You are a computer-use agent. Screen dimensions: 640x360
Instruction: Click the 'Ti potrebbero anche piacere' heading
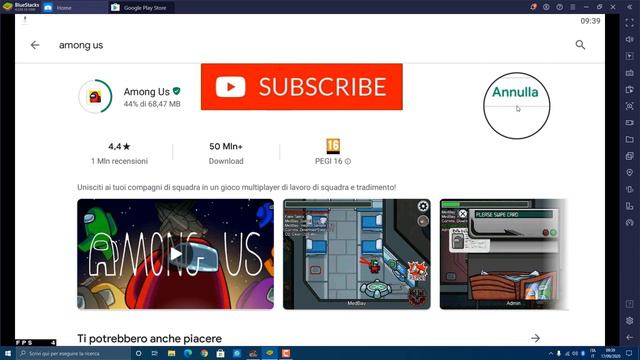click(x=149, y=338)
